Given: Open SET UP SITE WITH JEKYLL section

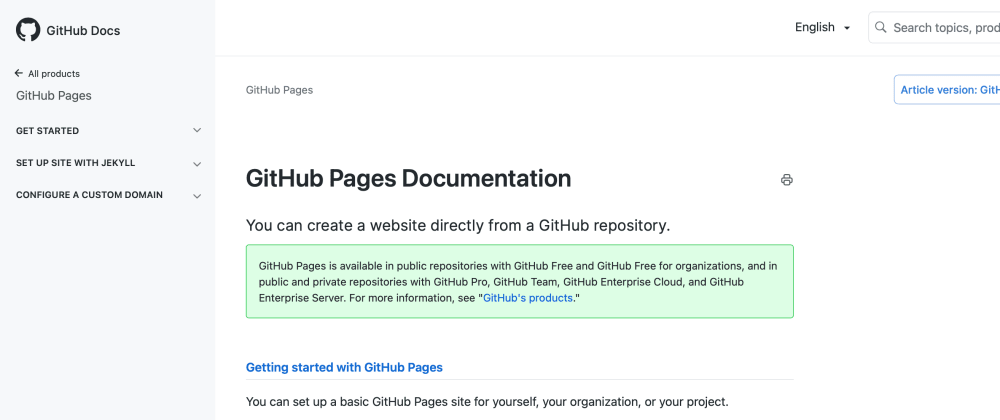Looking at the screenshot, I should coord(75,163).
